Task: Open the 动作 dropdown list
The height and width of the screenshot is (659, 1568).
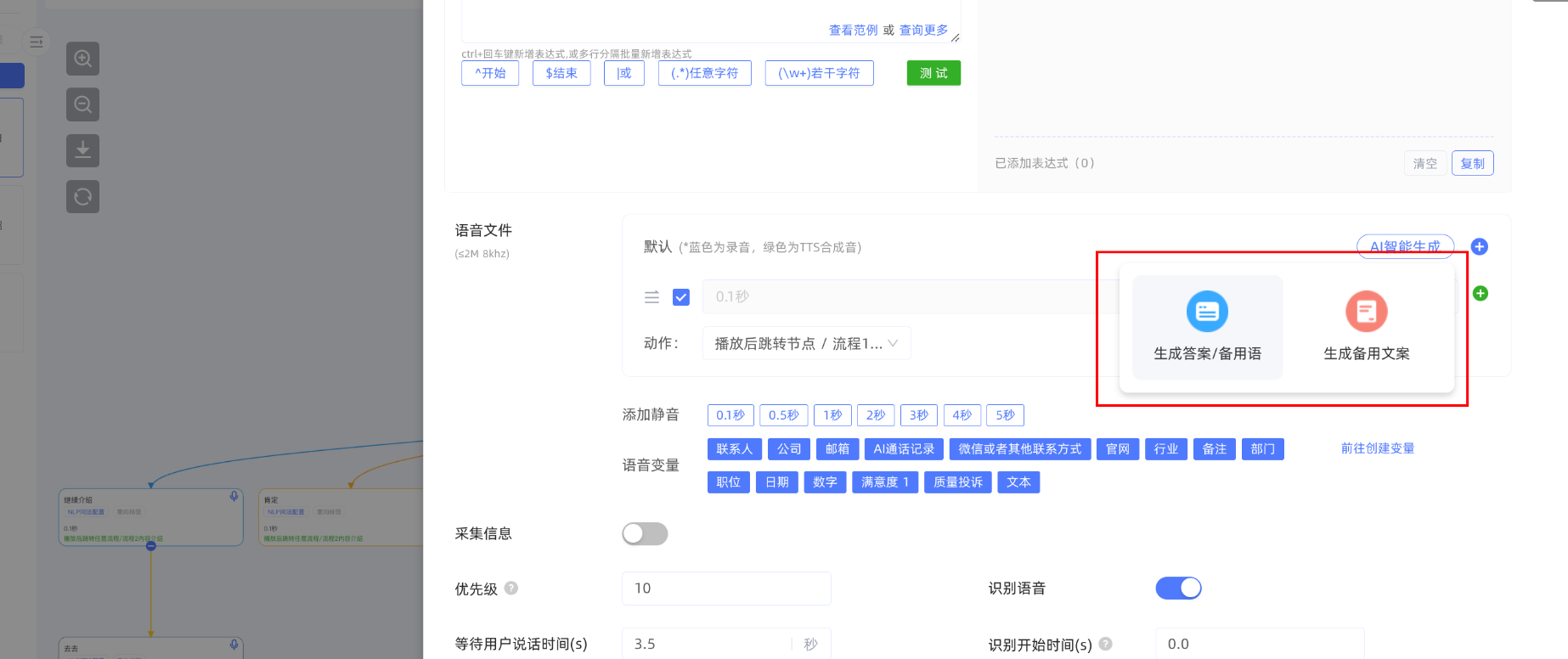Action: (805, 343)
